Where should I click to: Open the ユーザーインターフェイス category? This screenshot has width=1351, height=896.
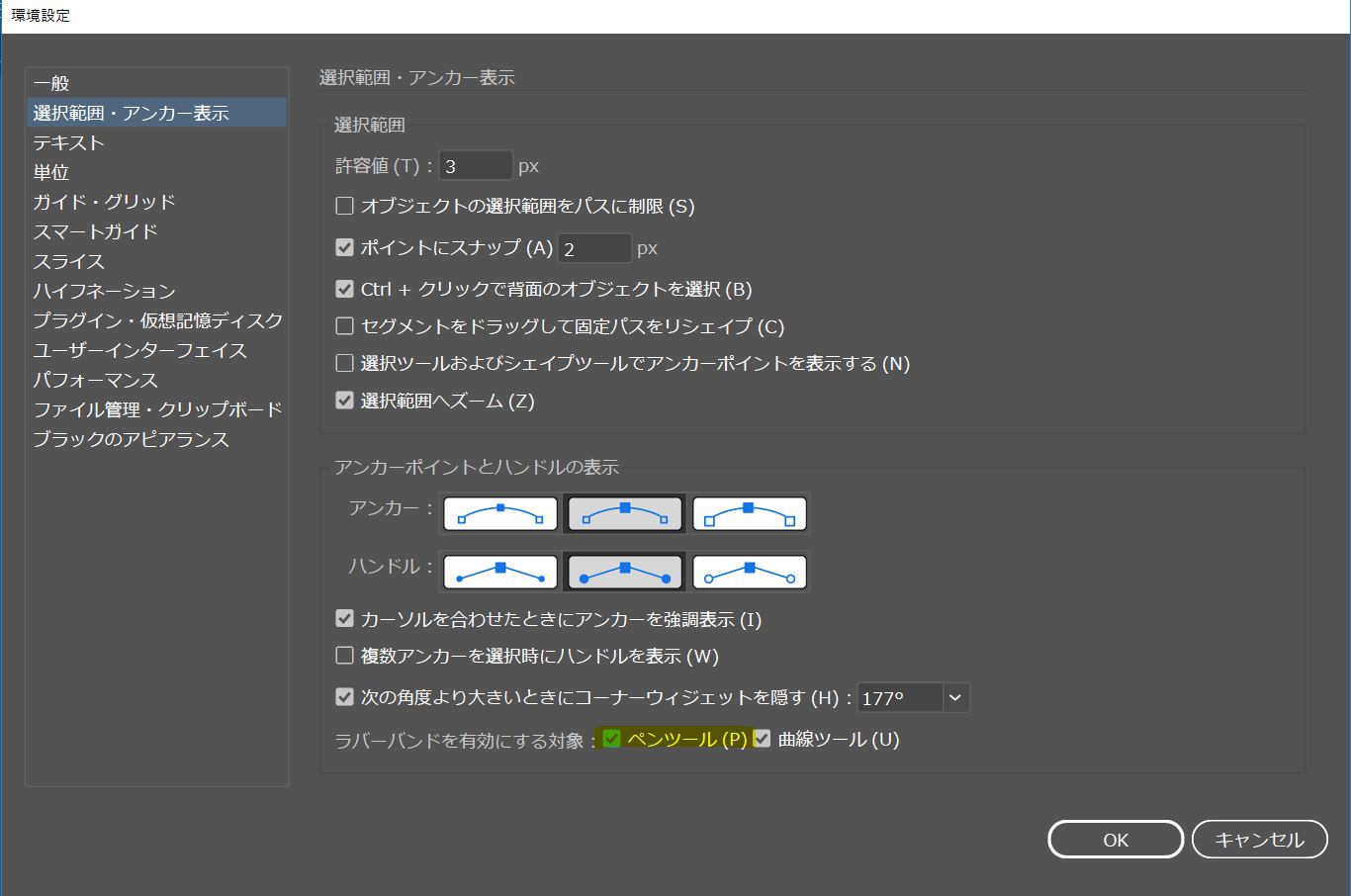pyautogui.click(x=157, y=350)
